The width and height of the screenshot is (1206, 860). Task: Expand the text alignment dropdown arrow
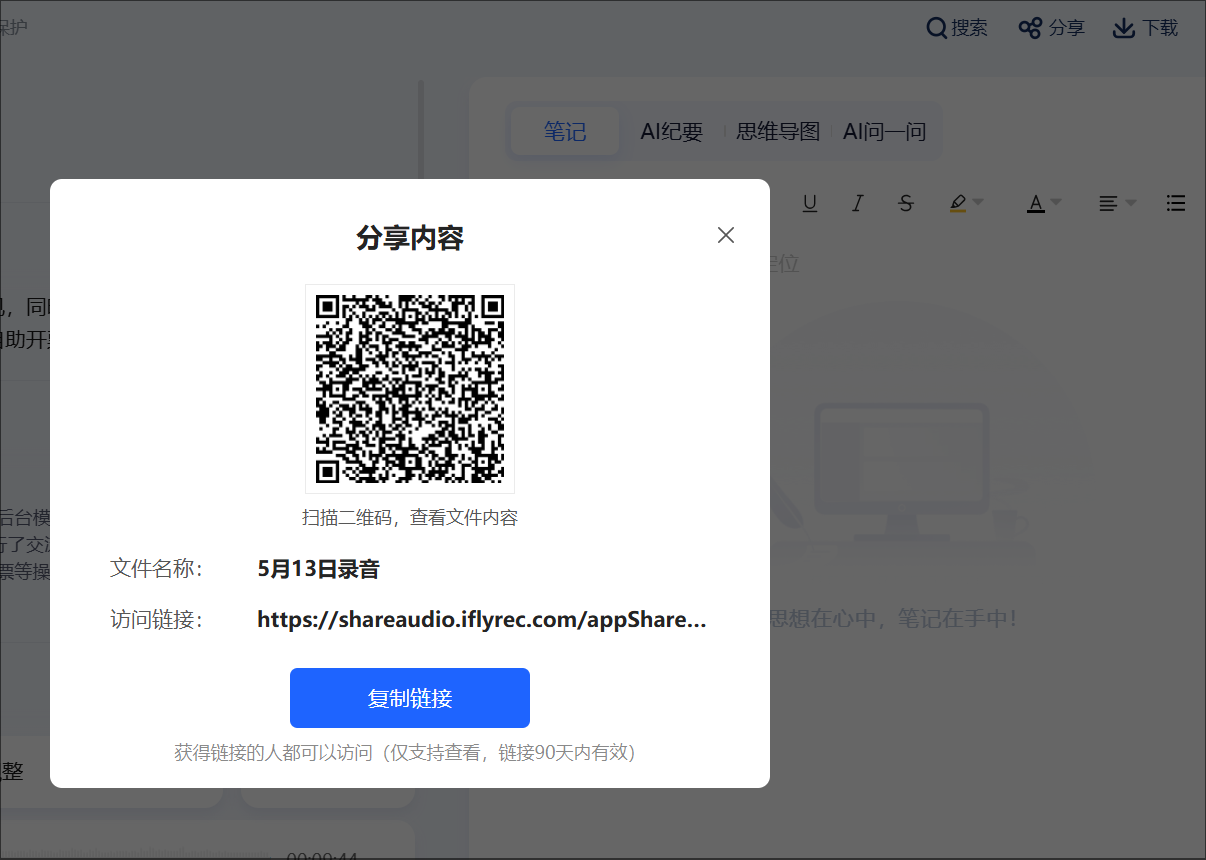[1131, 203]
